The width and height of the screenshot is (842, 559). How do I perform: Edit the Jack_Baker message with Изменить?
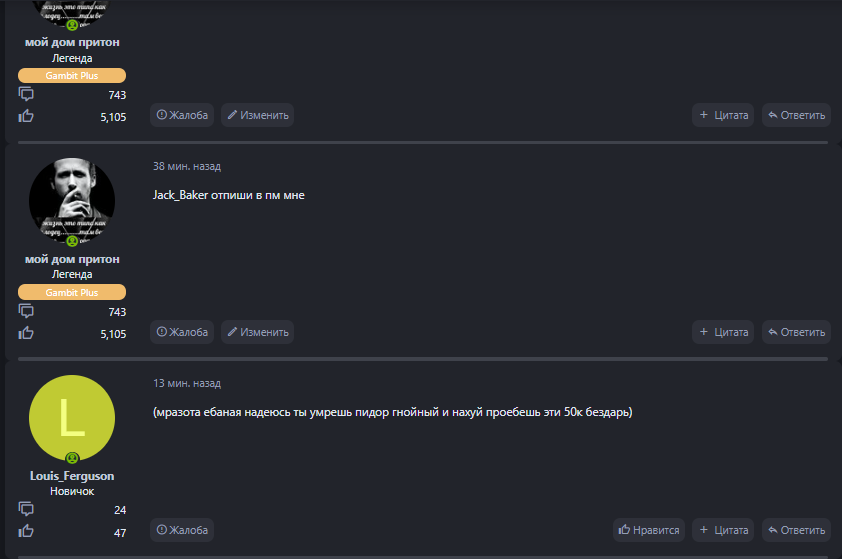coord(257,332)
